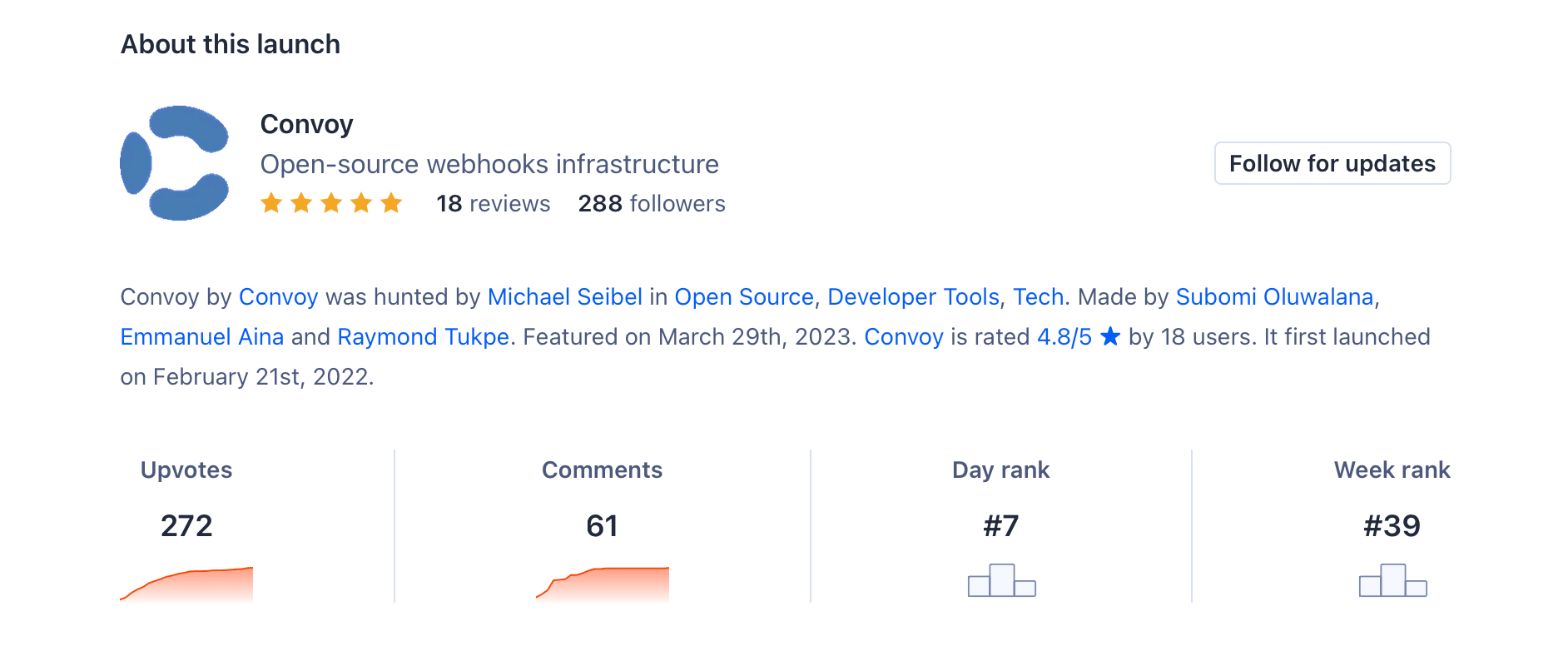
Task: Open the 288 followers link
Action: (x=652, y=203)
